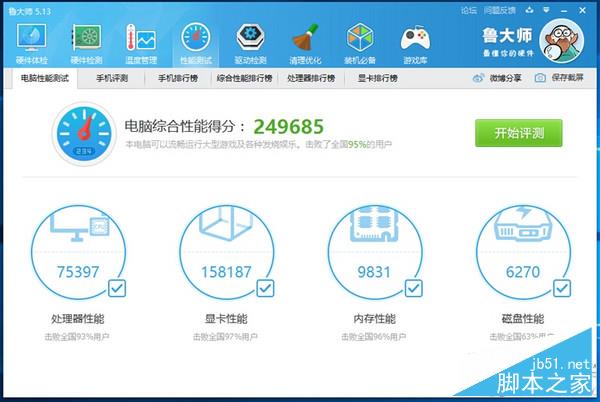600x402 pixels.
Task: Click processor score 75397
Action: click(78, 272)
